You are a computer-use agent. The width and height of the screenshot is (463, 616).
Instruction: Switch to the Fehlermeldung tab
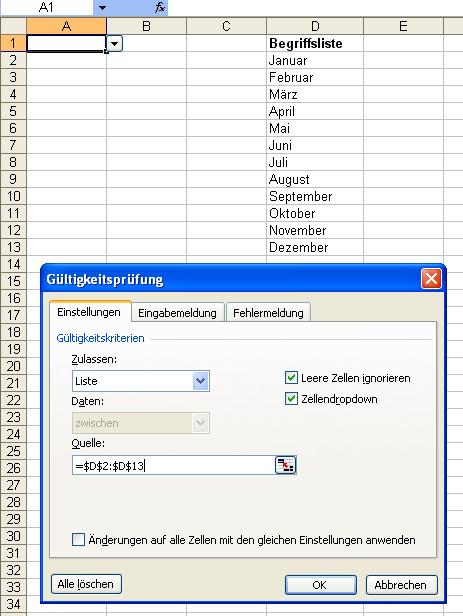(x=268, y=313)
